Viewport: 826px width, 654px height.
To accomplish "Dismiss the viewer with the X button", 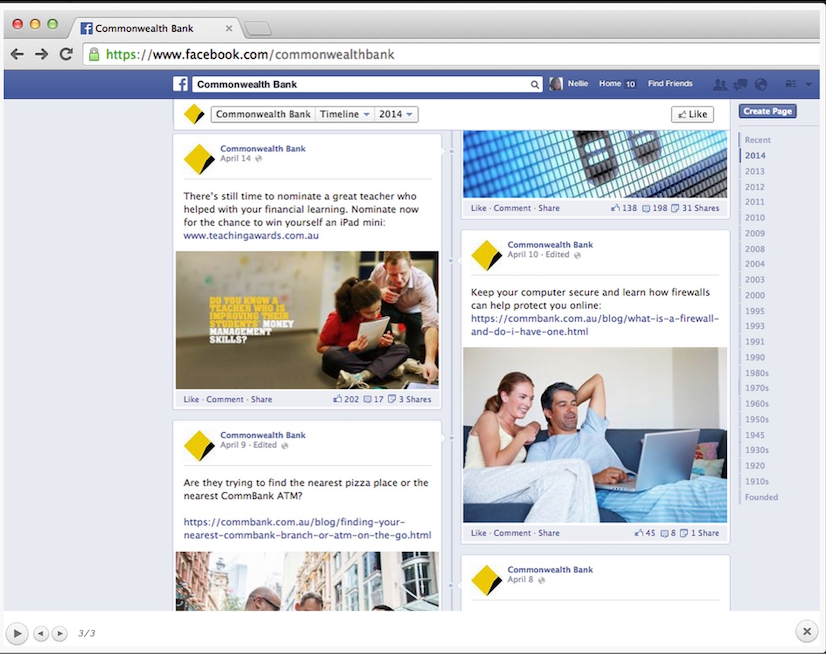I will (x=807, y=632).
